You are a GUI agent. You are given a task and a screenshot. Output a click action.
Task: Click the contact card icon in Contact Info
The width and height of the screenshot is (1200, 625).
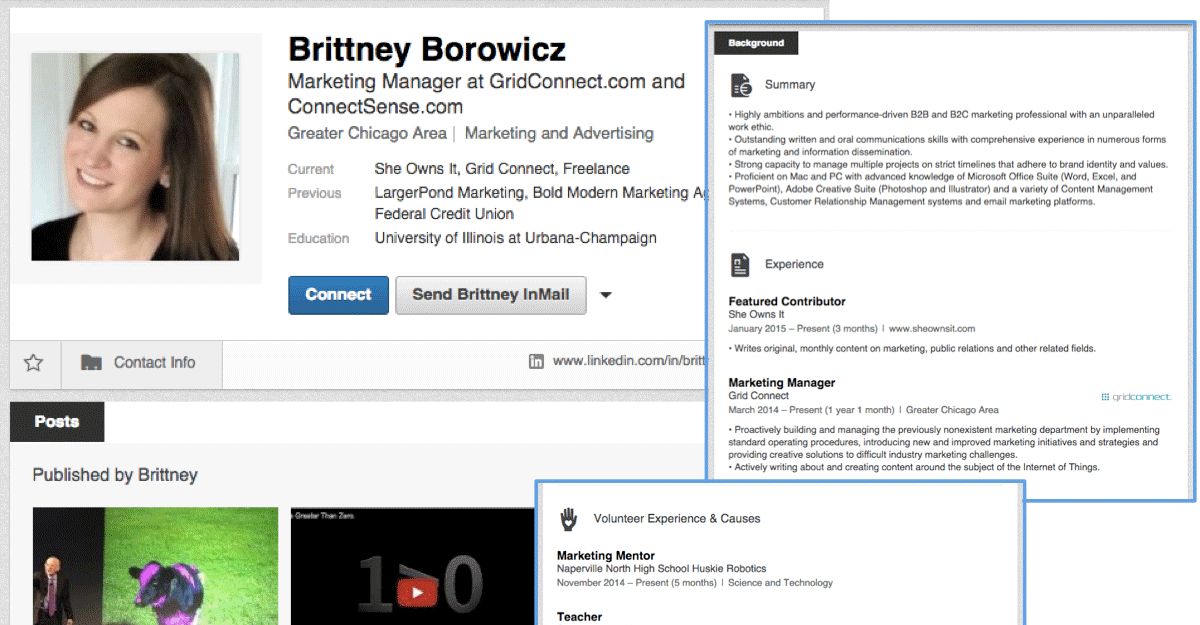pos(91,363)
